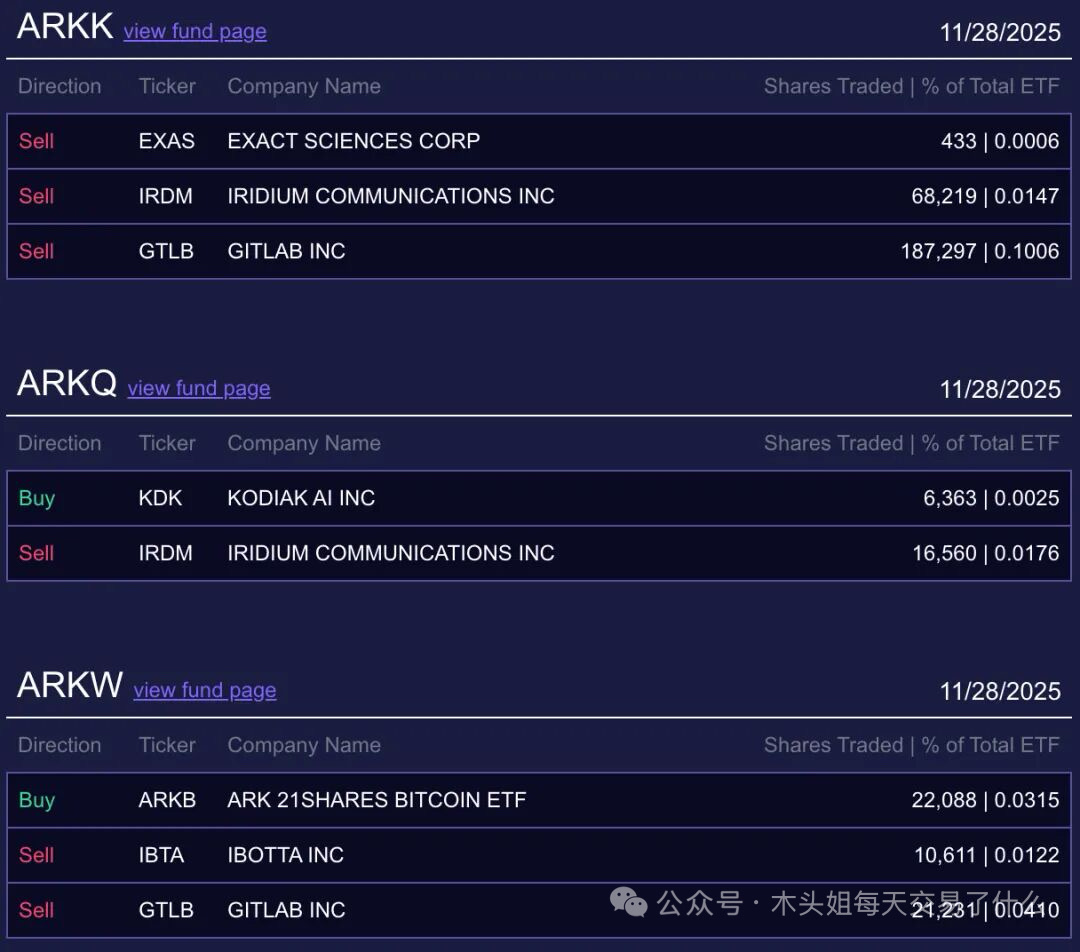Click the ARKQ fund heading
The height and width of the screenshot is (952, 1080).
(x=67, y=384)
